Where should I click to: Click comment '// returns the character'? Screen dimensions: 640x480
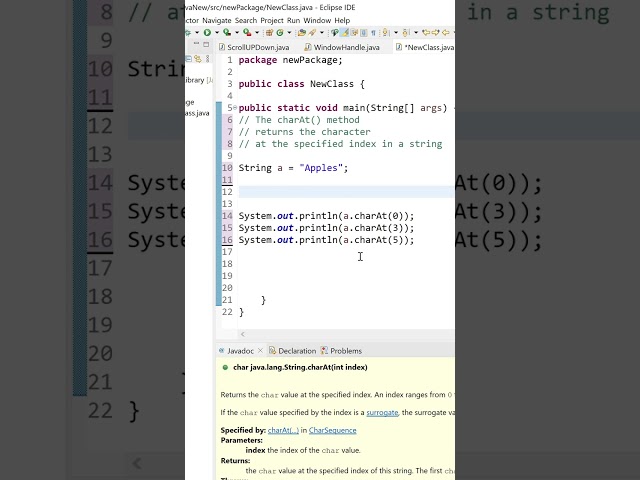point(304,132)
